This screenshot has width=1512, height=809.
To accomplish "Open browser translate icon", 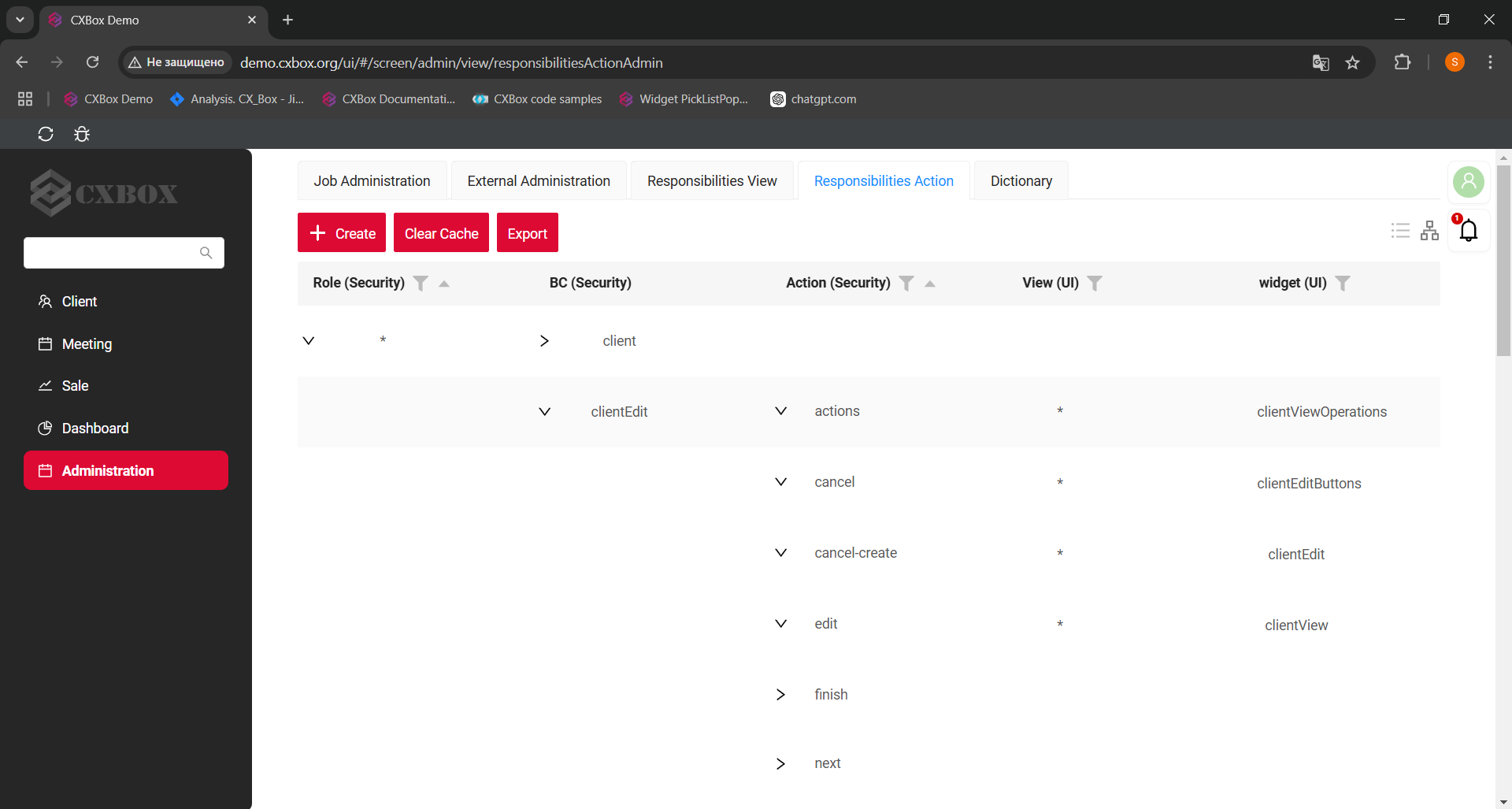I will click(1321, 63).
